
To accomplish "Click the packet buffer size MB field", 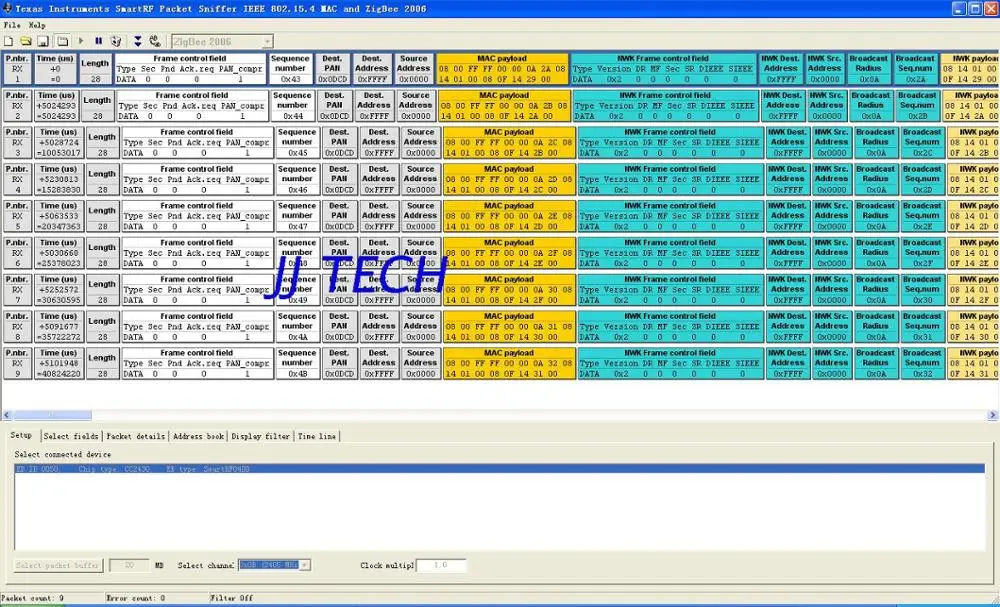I will click(x=129, y=566).
